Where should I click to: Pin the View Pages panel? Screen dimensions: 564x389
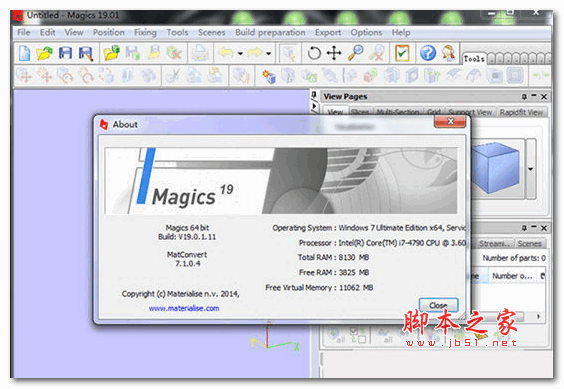pyautogui.click(x=524, y=96)
